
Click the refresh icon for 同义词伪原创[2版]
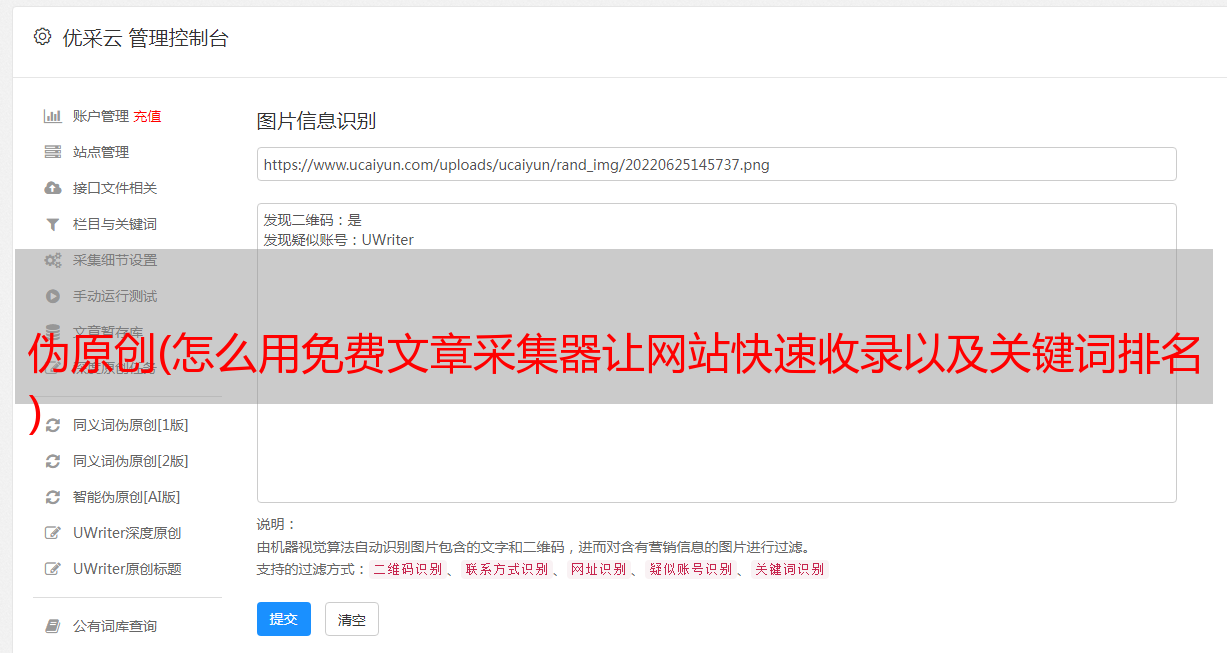[x=53, y=461]
